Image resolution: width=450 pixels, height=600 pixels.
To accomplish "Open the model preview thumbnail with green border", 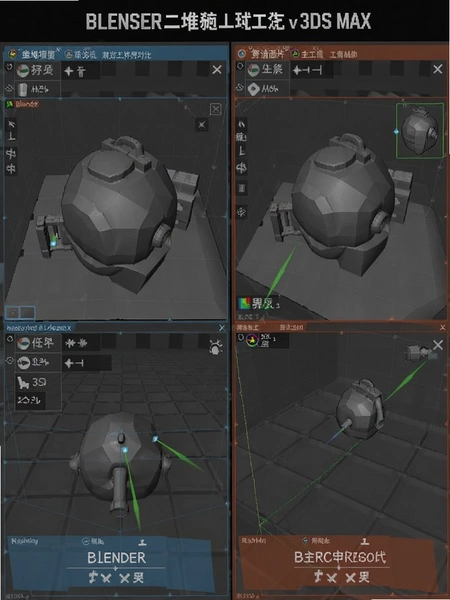I will point(420,131).
